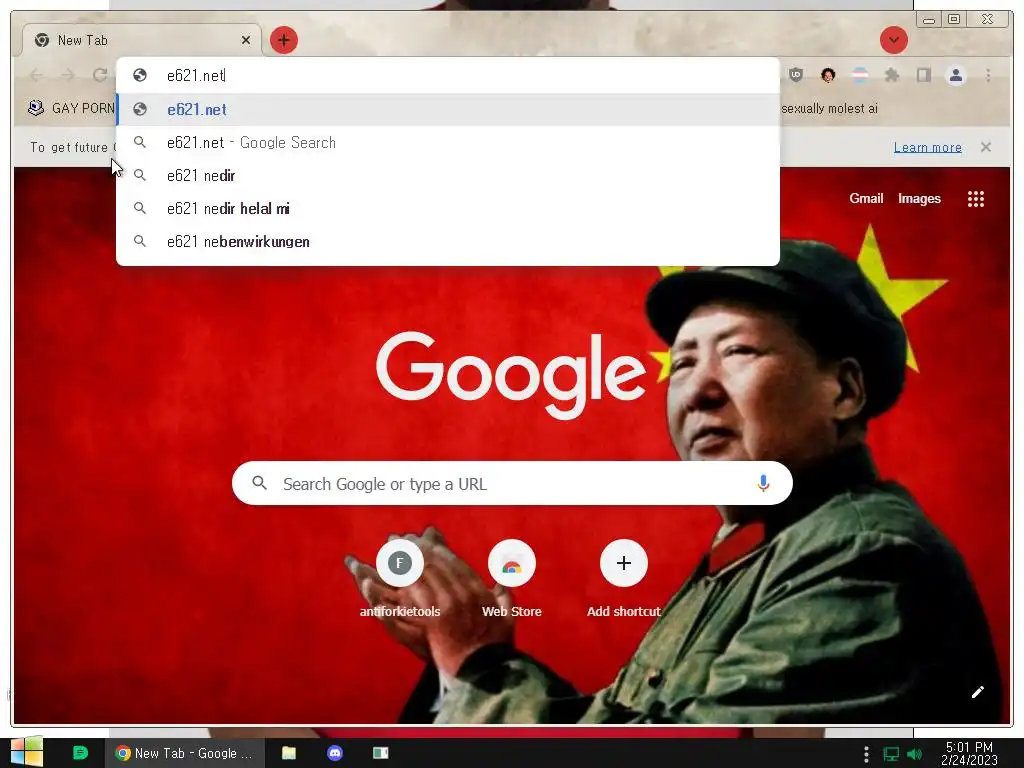Open the Windows Start button

coord(27,752)
